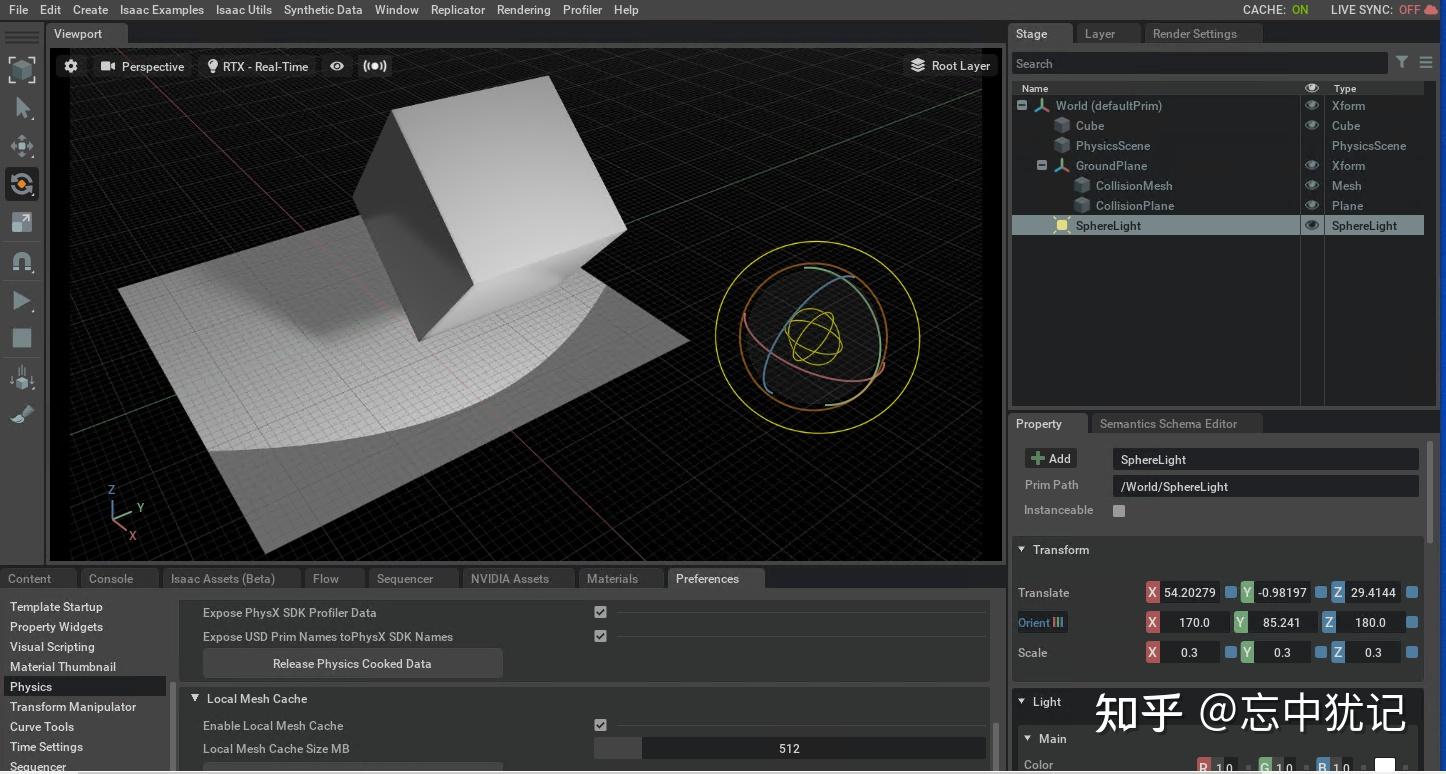The width and height of the screenshot is (1446, 774).
Task: Select Property Widgets preference category
Action: 56,627
